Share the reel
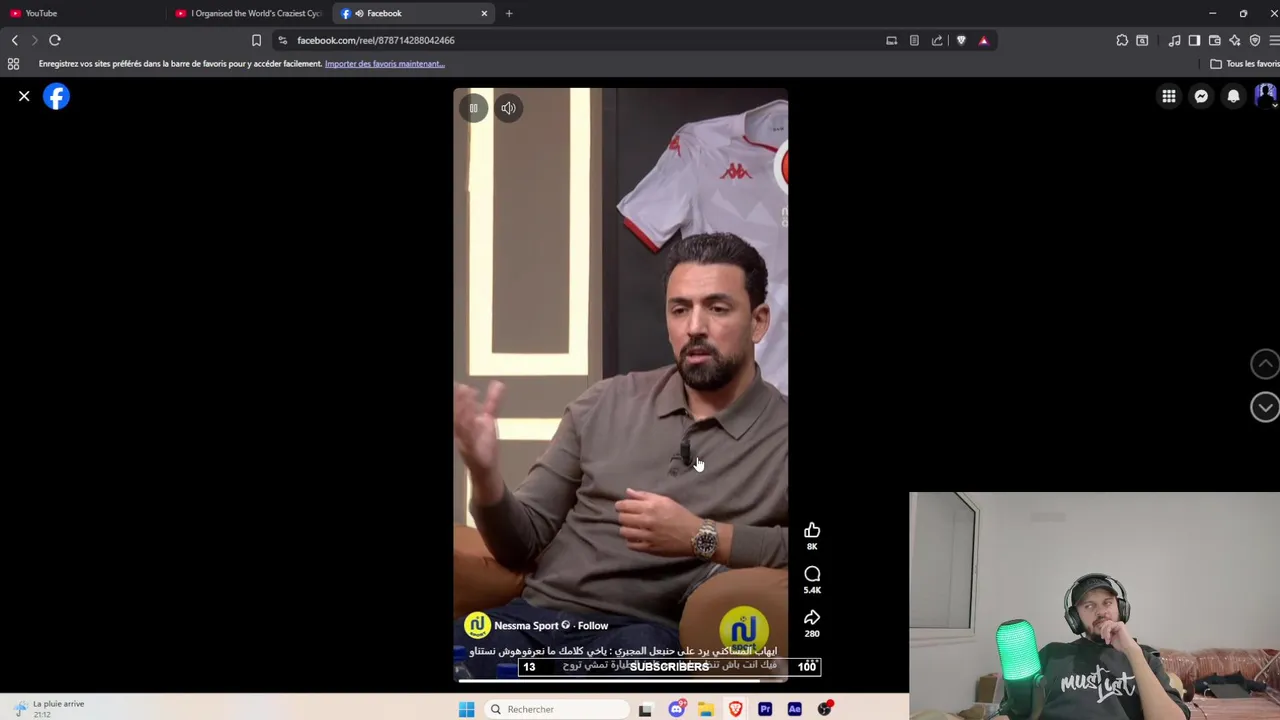1280x720 pixels. (812, 618)
